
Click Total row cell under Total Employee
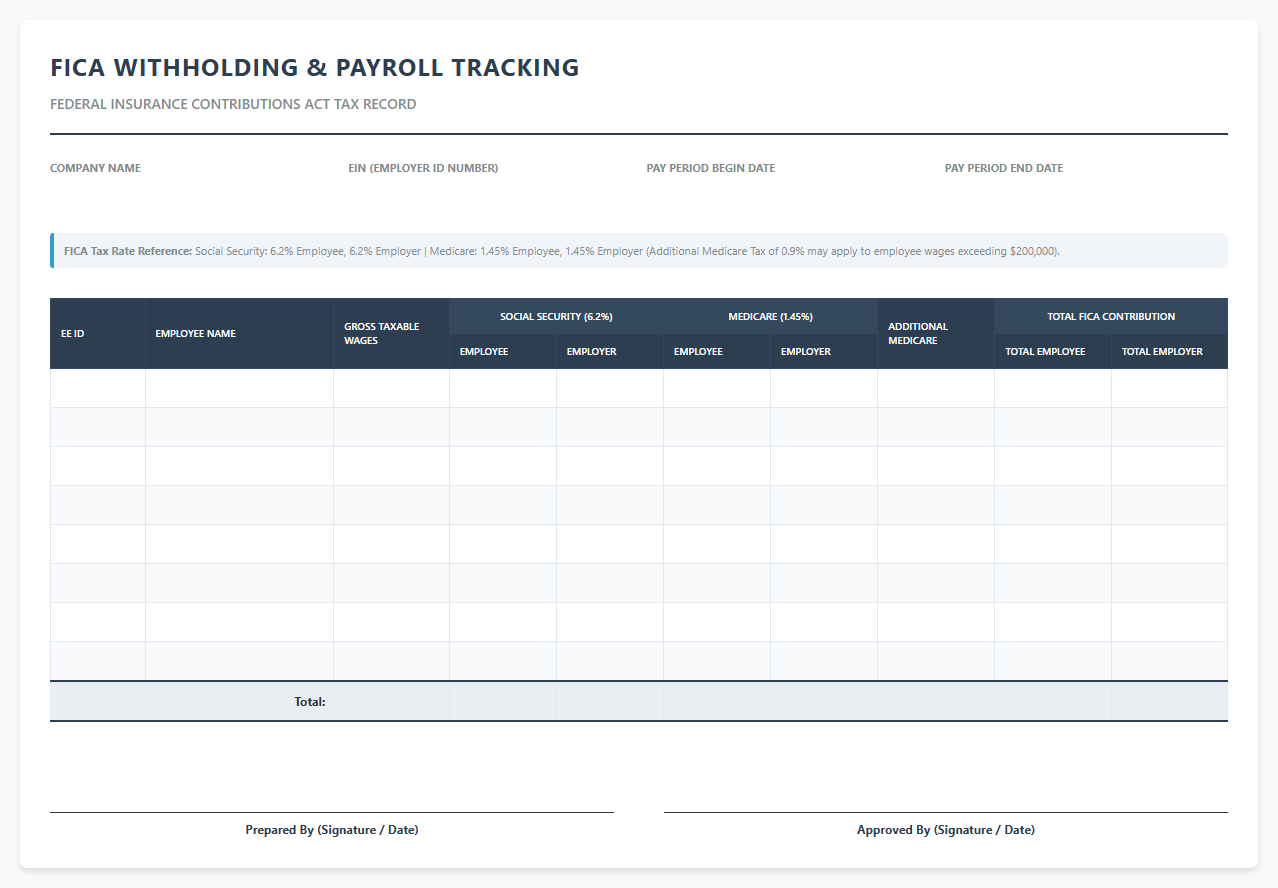(1053, 701)
